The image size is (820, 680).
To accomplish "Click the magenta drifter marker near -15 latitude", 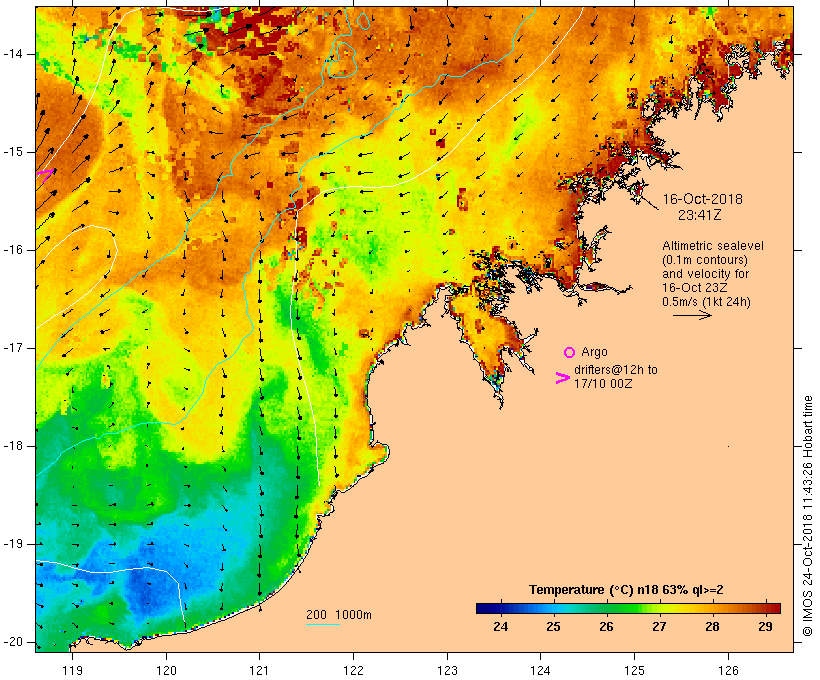I will click(x=45, y=175).
